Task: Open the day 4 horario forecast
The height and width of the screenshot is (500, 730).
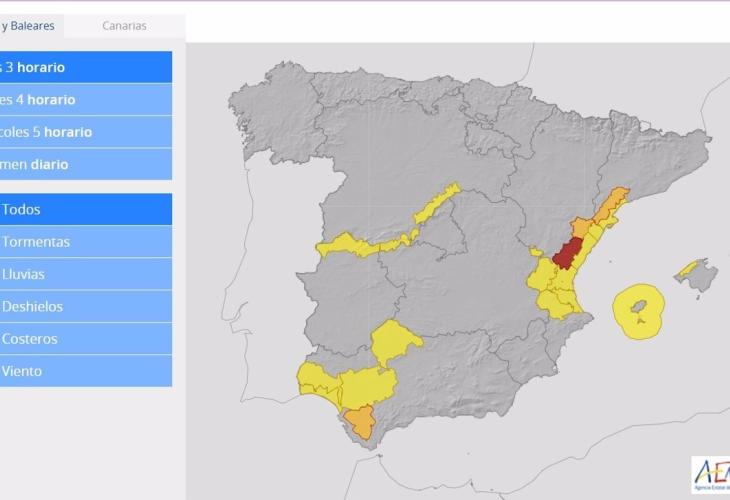Action: [85, 100]
